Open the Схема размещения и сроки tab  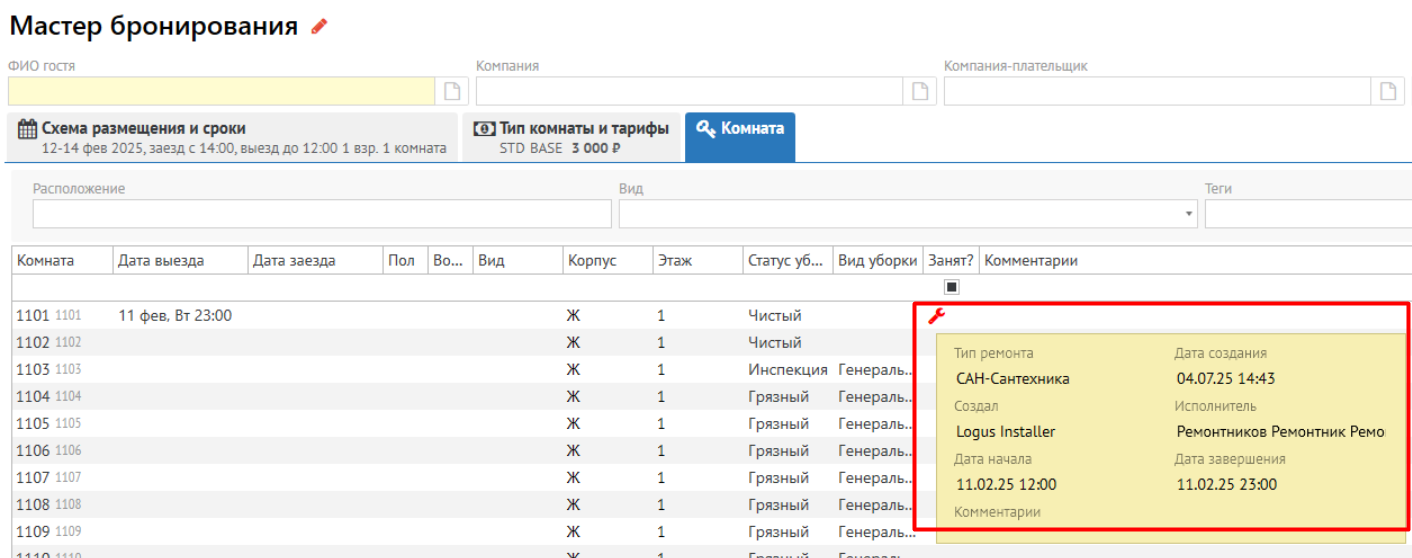pos(232,138)
